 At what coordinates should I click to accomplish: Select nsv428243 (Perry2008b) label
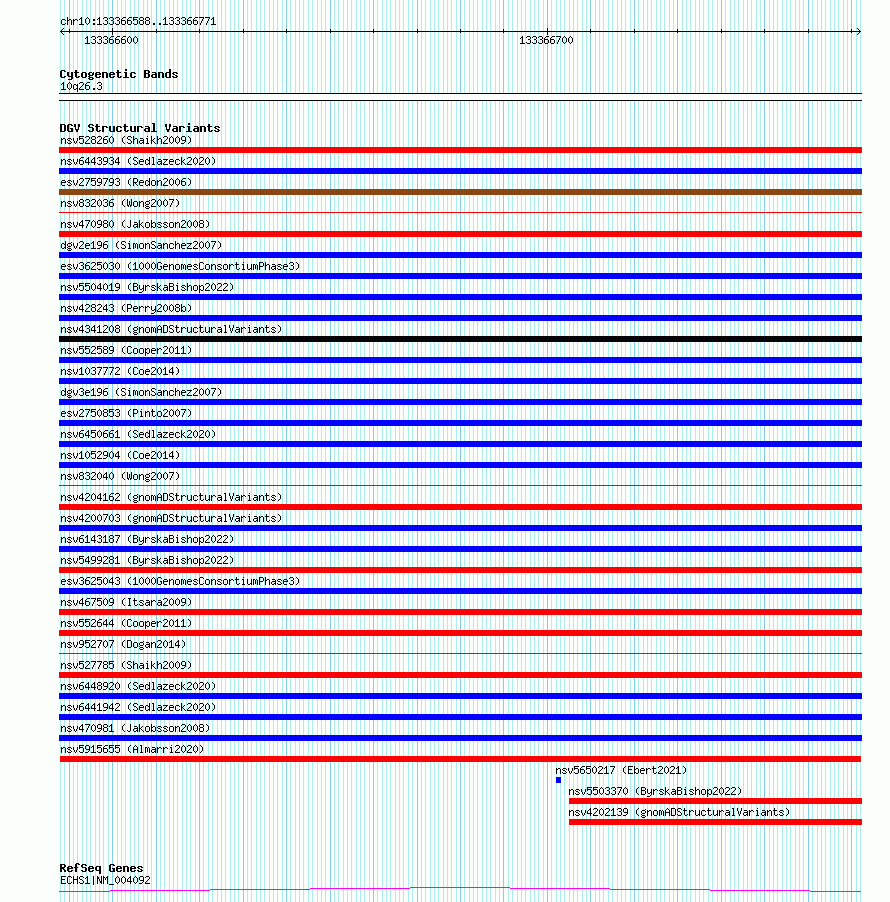point(126,308)
